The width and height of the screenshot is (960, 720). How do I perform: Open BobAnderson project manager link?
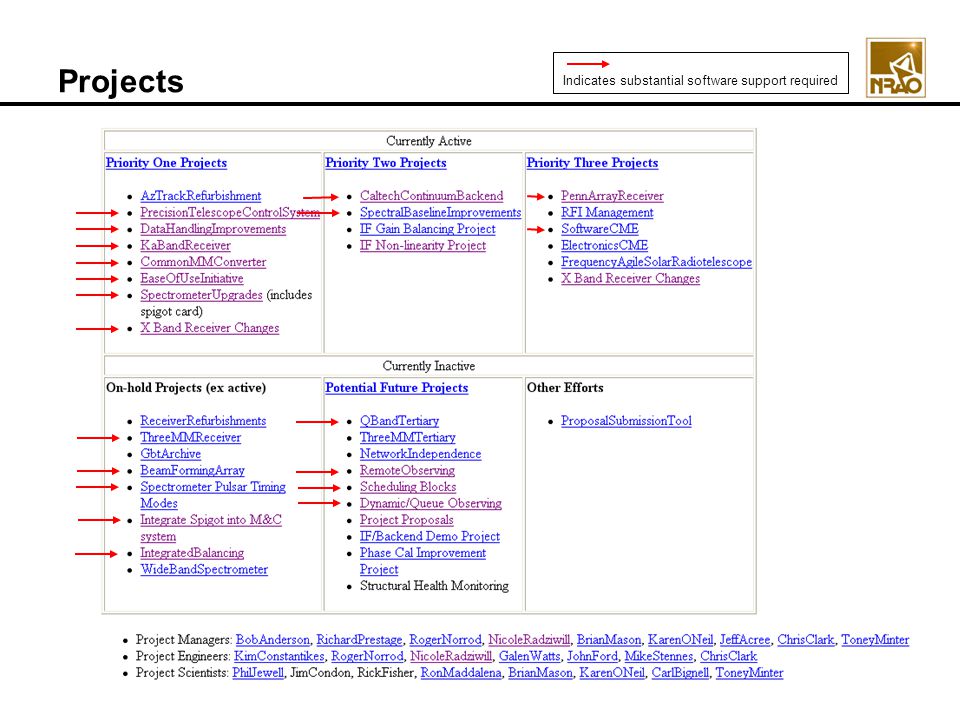point(272,640)
